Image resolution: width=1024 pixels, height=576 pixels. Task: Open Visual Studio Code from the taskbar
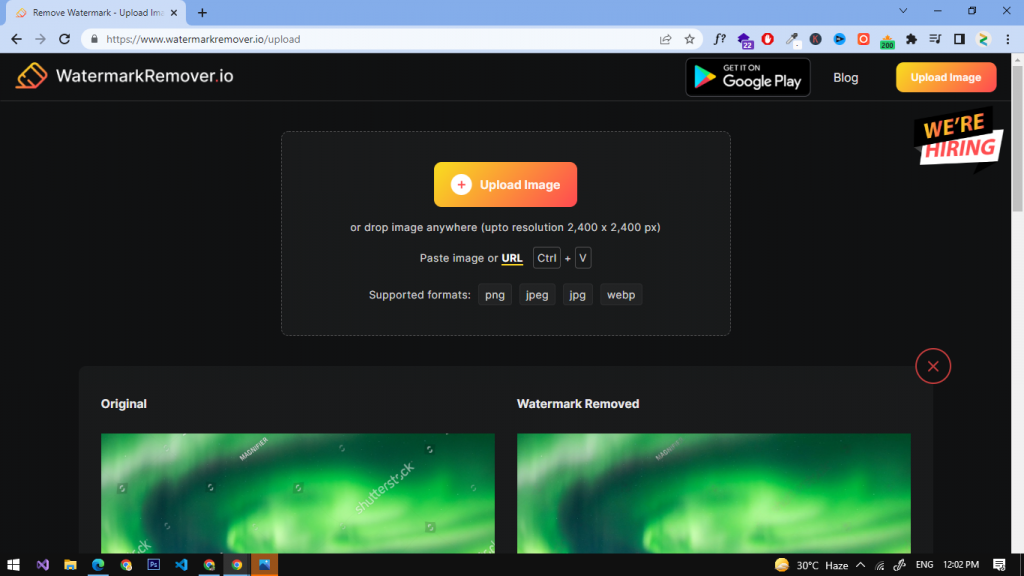coord(182,565)
